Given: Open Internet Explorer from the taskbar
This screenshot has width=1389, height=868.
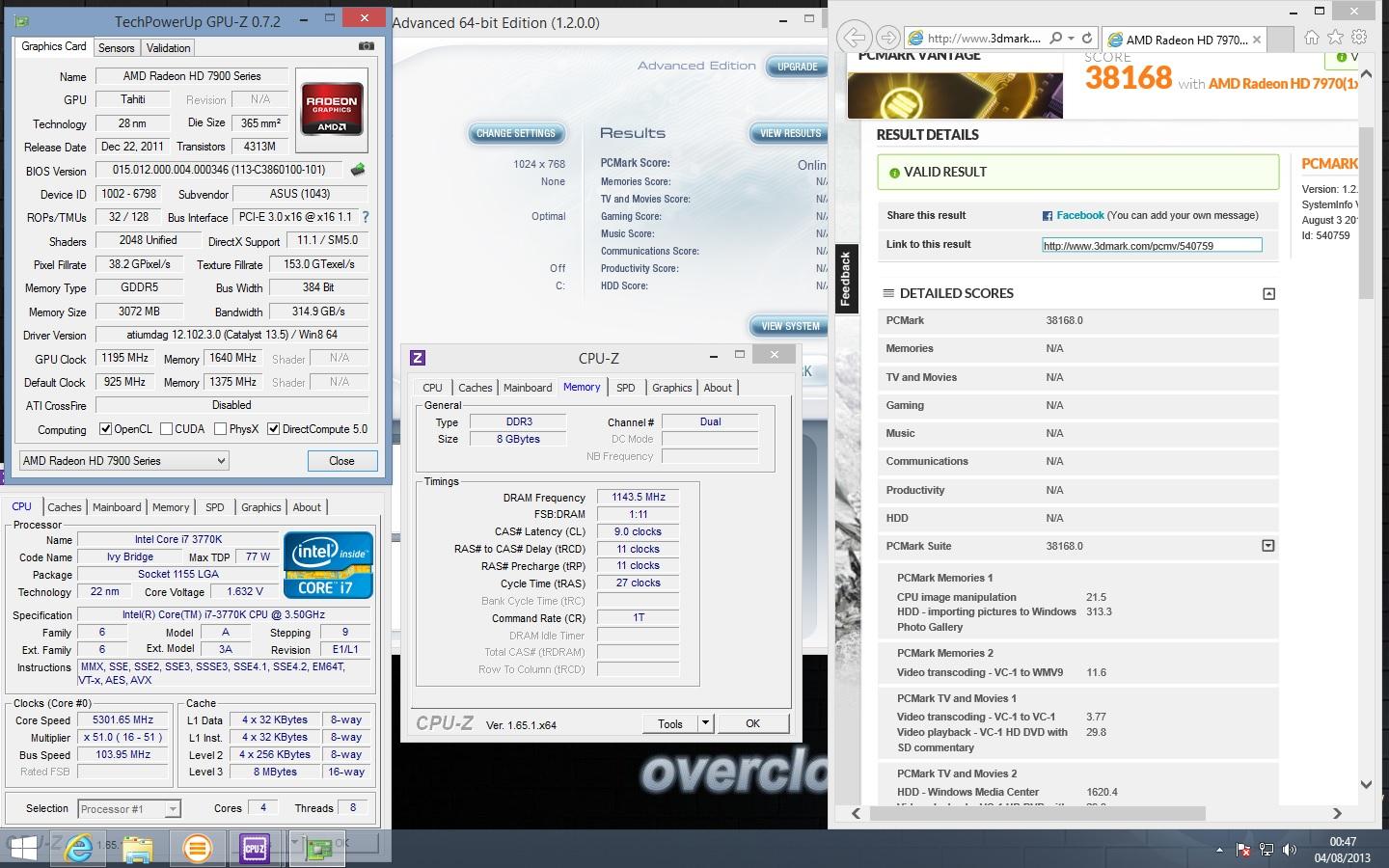Looking at the screenshot, I should click(x=78, y=849).
